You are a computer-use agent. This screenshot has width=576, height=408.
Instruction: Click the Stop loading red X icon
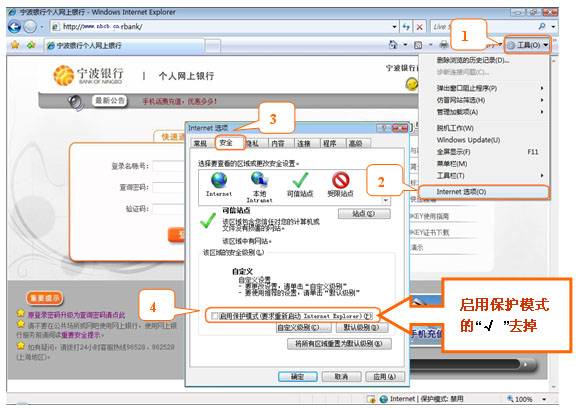(x=419, y=26)
